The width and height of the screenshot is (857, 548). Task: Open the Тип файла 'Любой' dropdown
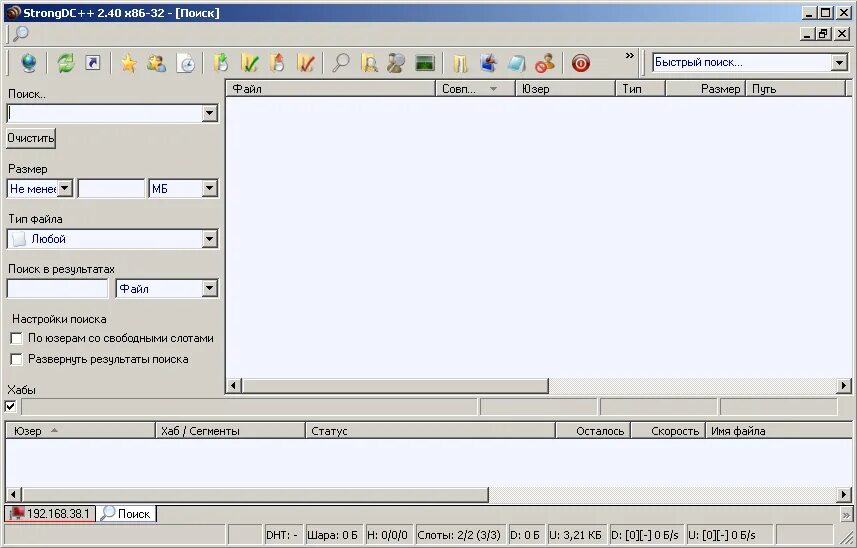(x=209, y=239)
